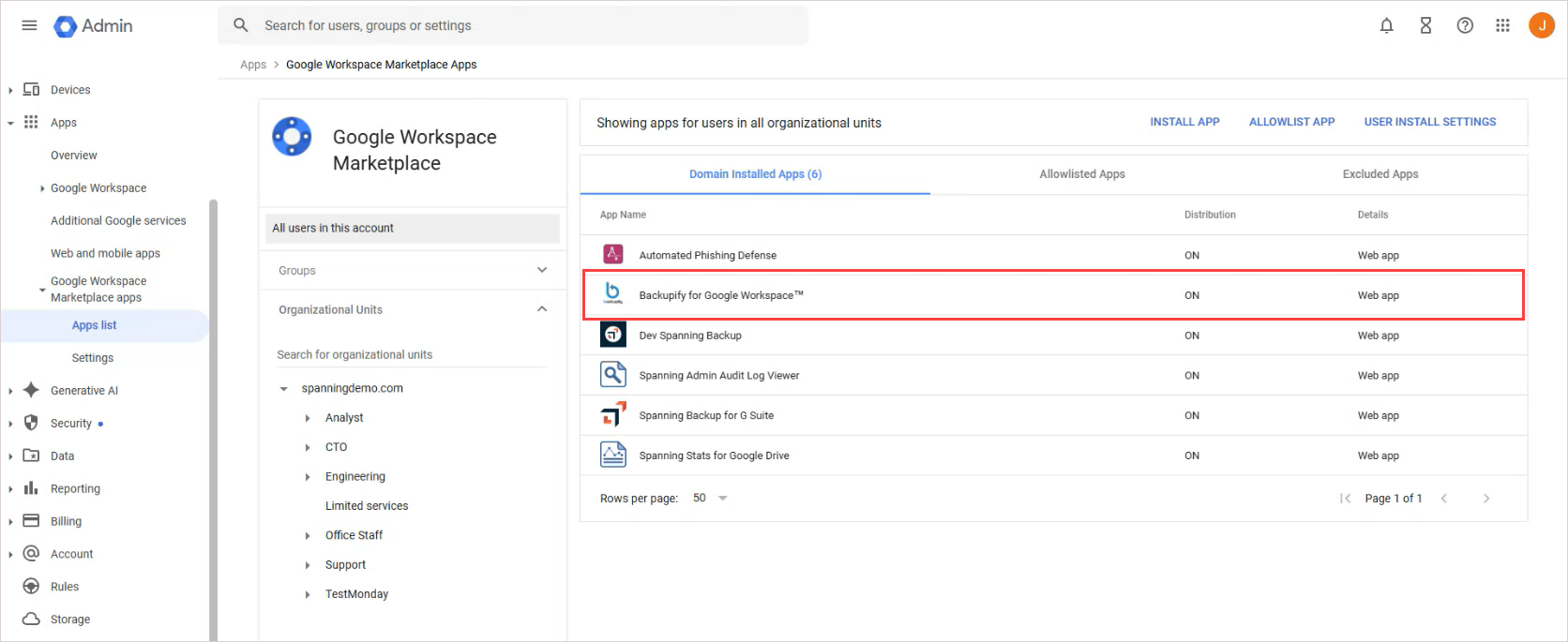Click the Backupify app icon

point(613,294)
